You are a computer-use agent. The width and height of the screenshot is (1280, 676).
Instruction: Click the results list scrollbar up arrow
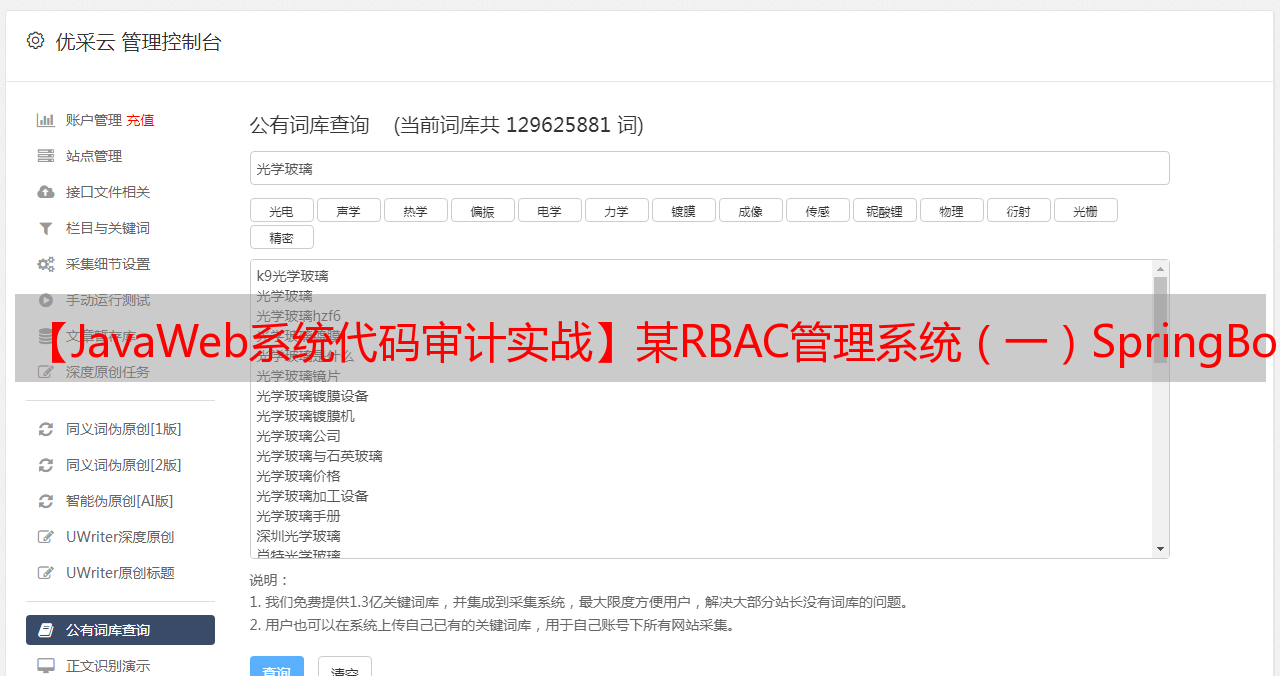(1160, 268)
